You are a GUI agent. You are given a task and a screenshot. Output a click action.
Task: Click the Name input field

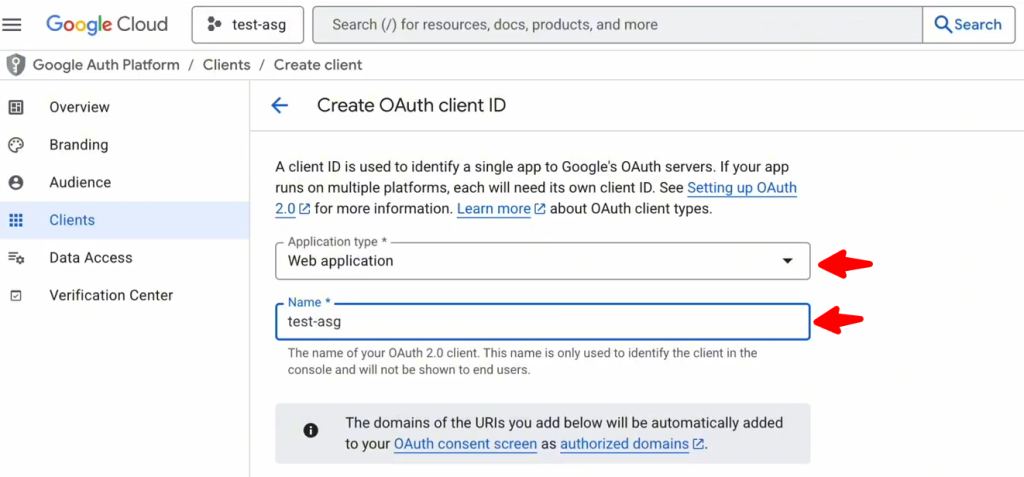pos(540,322)
